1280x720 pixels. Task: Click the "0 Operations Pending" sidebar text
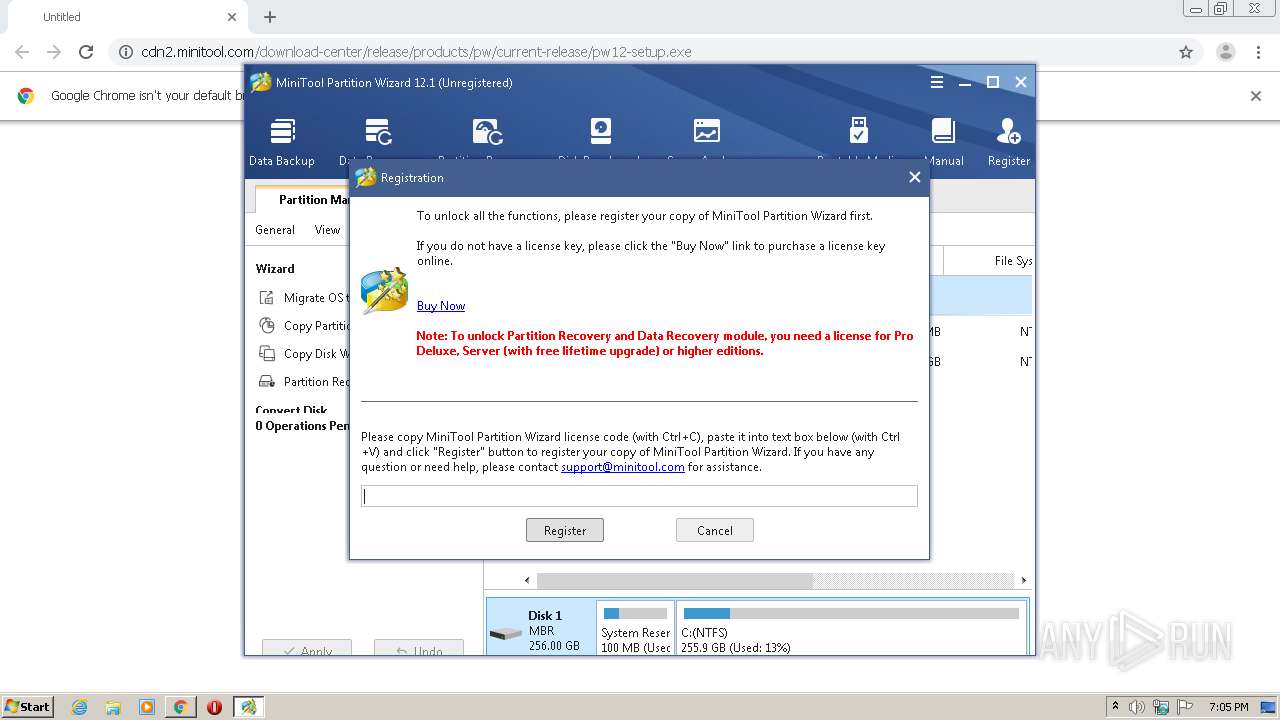pyautogui.click(x=302, y=426)
